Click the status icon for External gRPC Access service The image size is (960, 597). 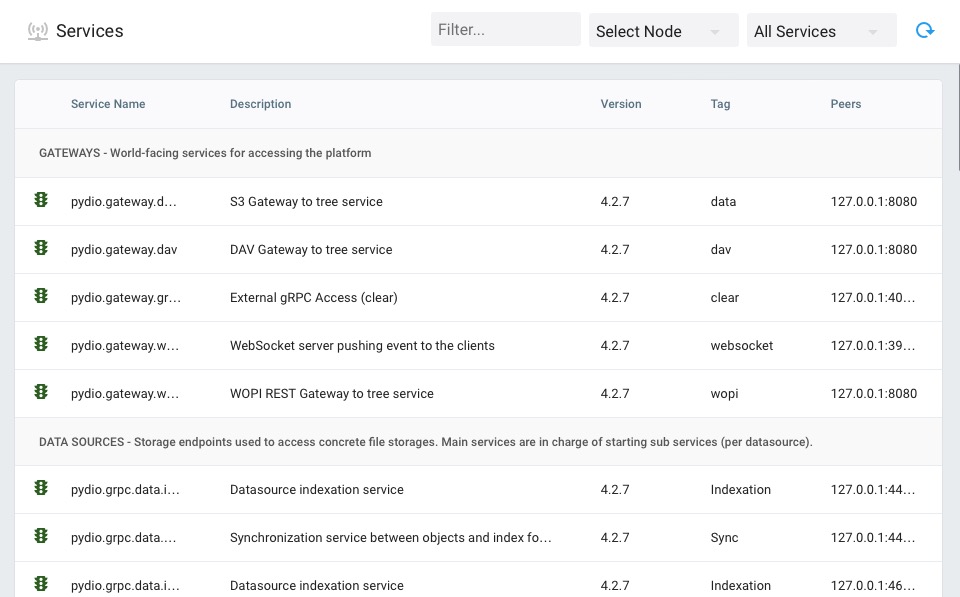pos(41,297)
